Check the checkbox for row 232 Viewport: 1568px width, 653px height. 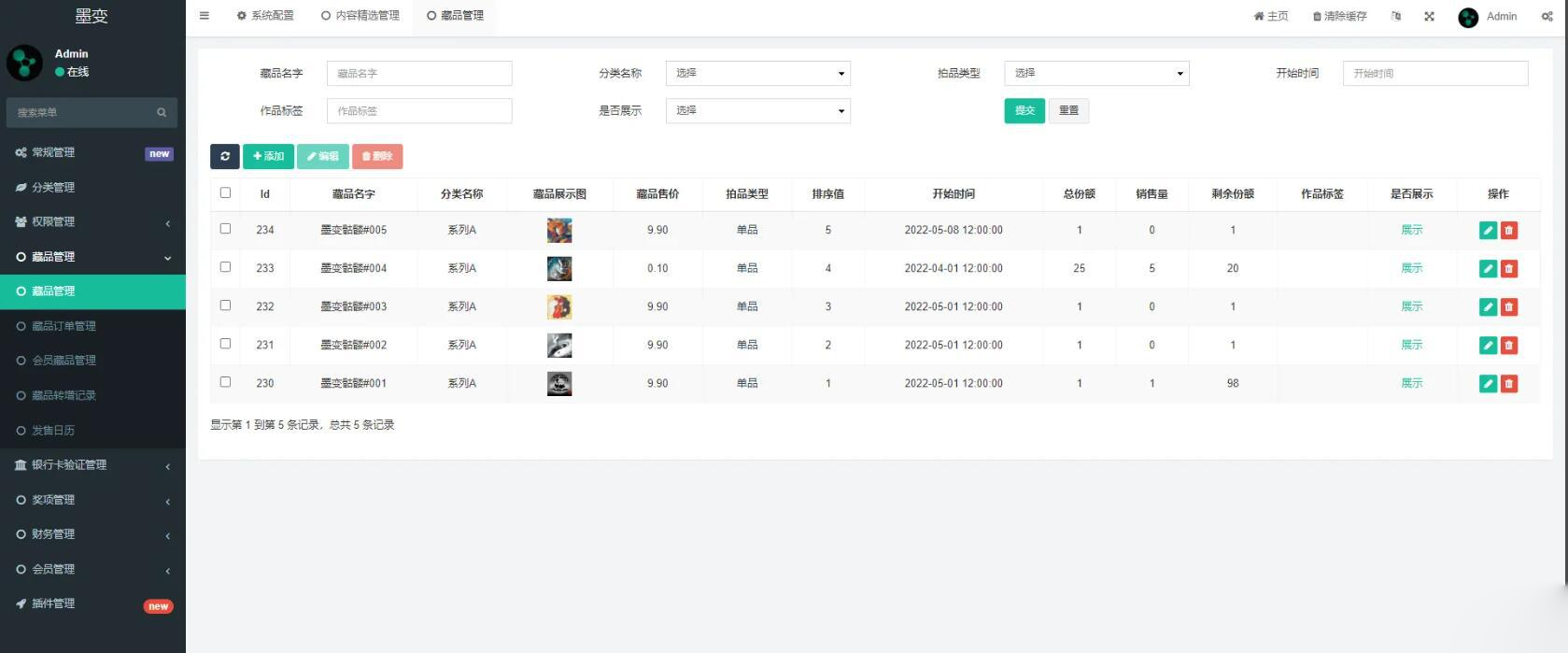pos(225,305)
